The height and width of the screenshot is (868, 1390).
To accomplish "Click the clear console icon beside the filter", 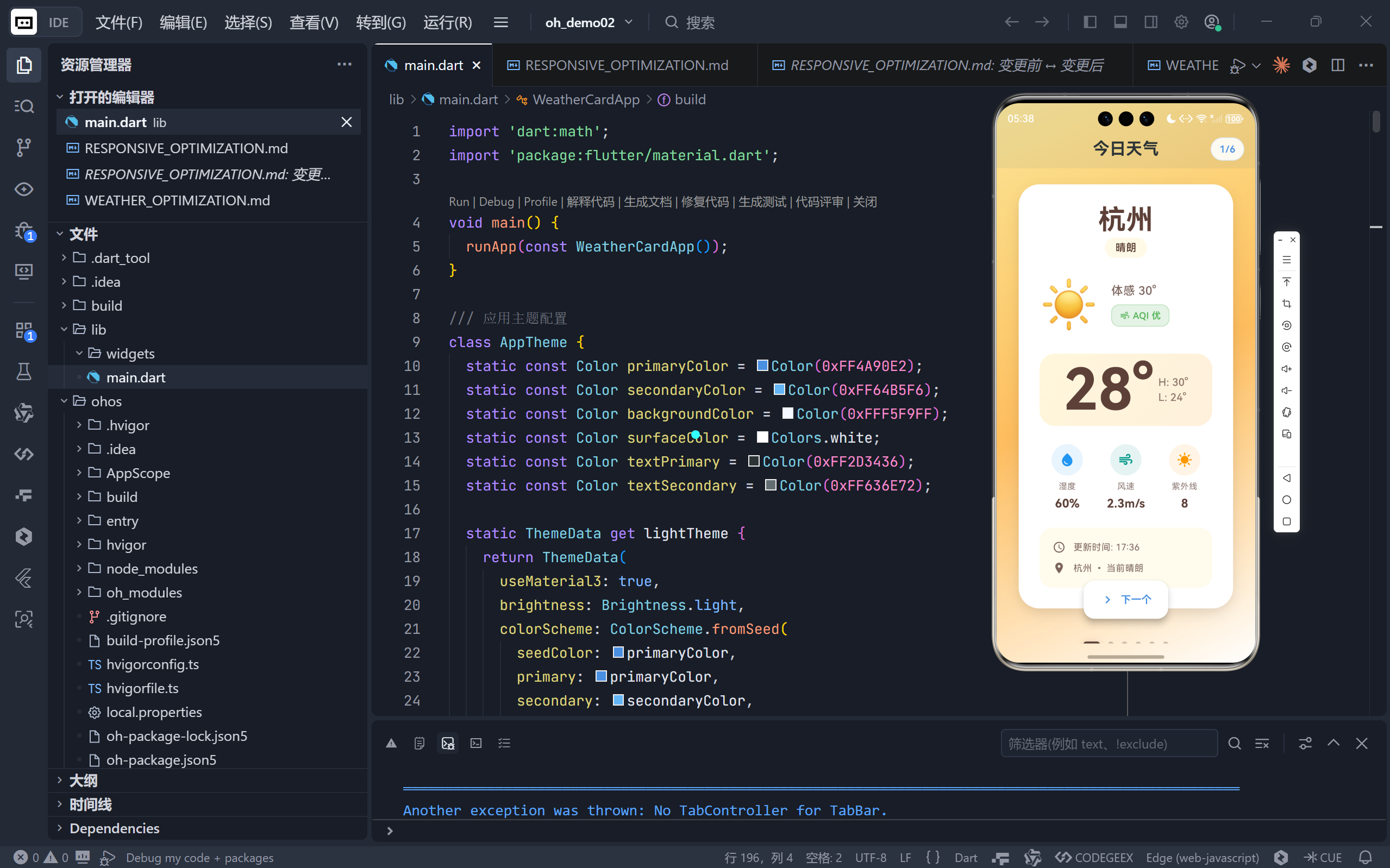I will pos(1262,744).
